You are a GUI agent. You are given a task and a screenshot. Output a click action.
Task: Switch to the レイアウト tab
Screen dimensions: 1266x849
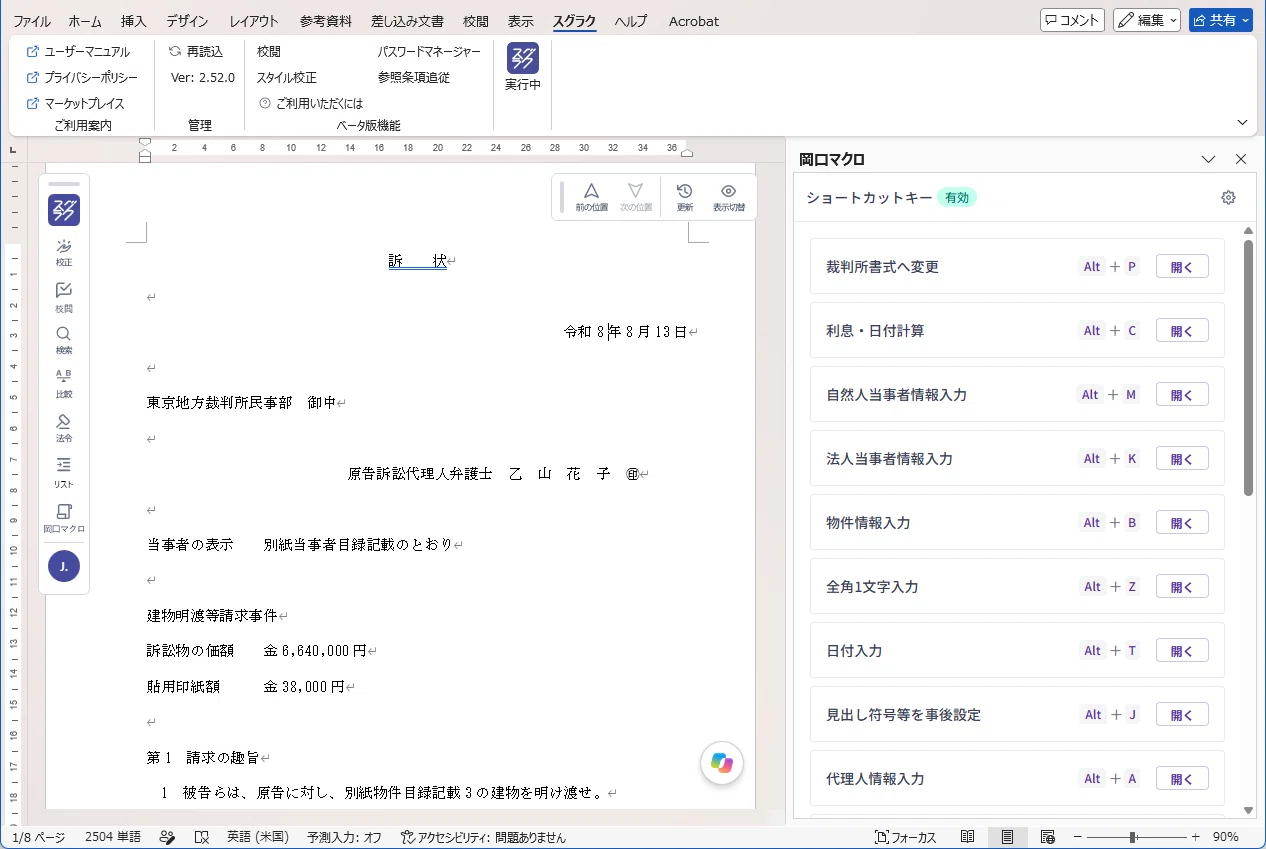(254, 21)
